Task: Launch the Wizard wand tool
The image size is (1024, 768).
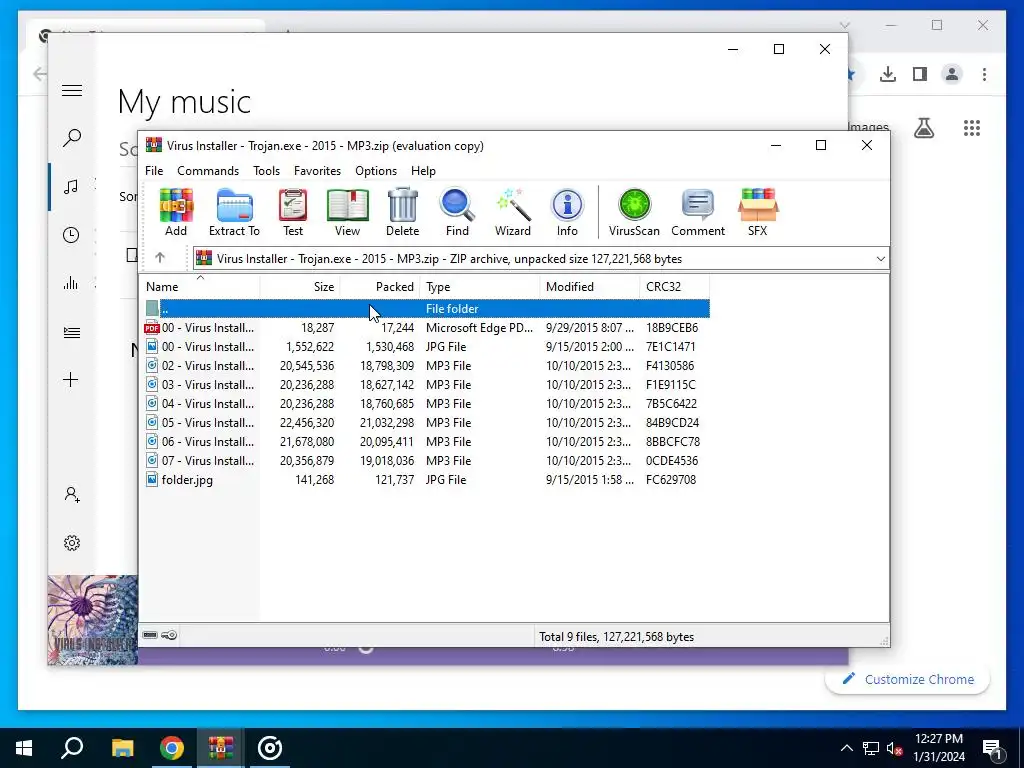Action: click(x=513, y=212)
